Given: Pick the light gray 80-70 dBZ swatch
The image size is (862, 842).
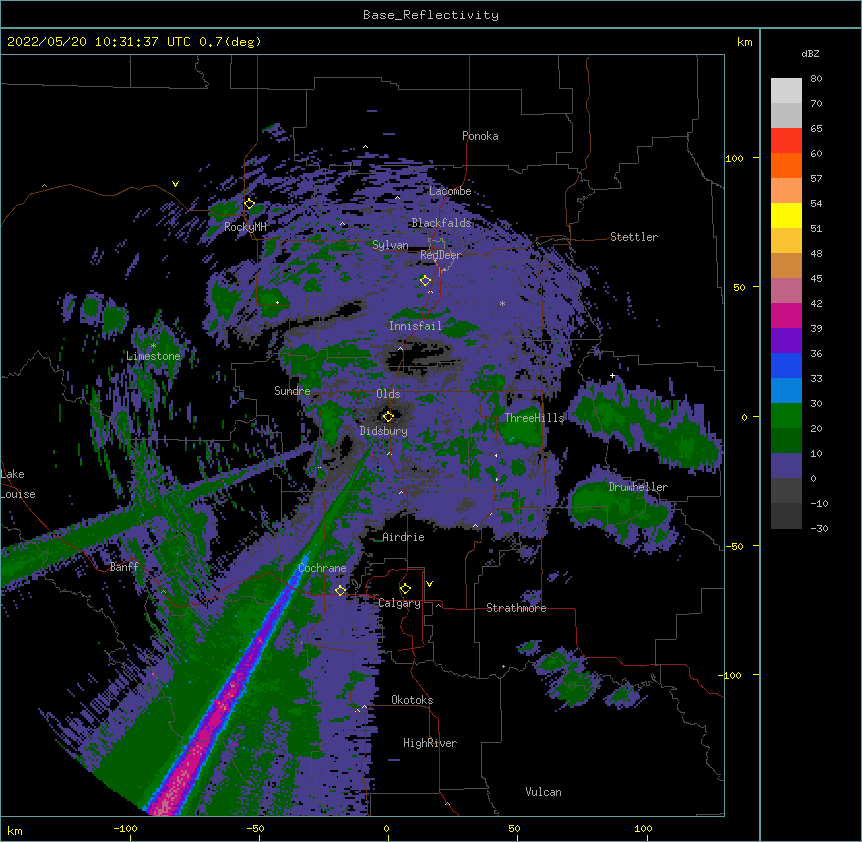Looking at the screenshot, I should 786,91.
